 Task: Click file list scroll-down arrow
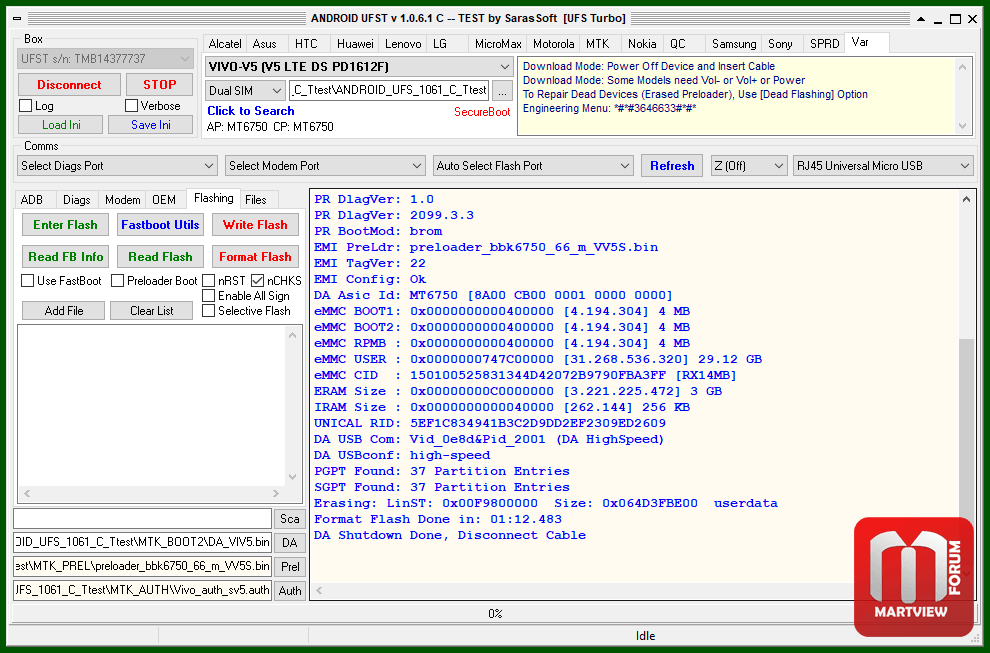click(292, 477)
